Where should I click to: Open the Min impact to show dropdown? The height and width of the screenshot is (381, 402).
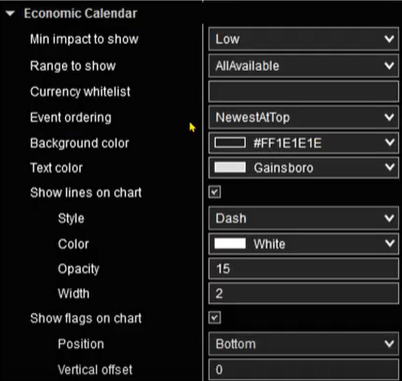[x=303, y=39]
